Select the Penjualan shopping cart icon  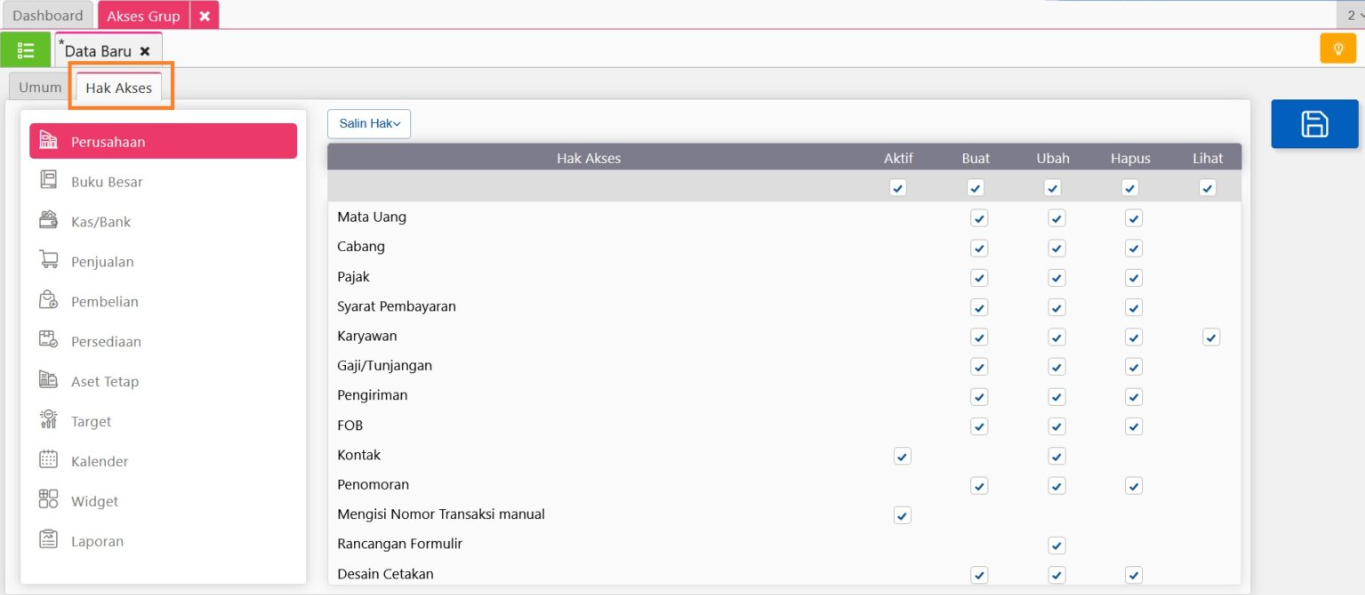48,261
